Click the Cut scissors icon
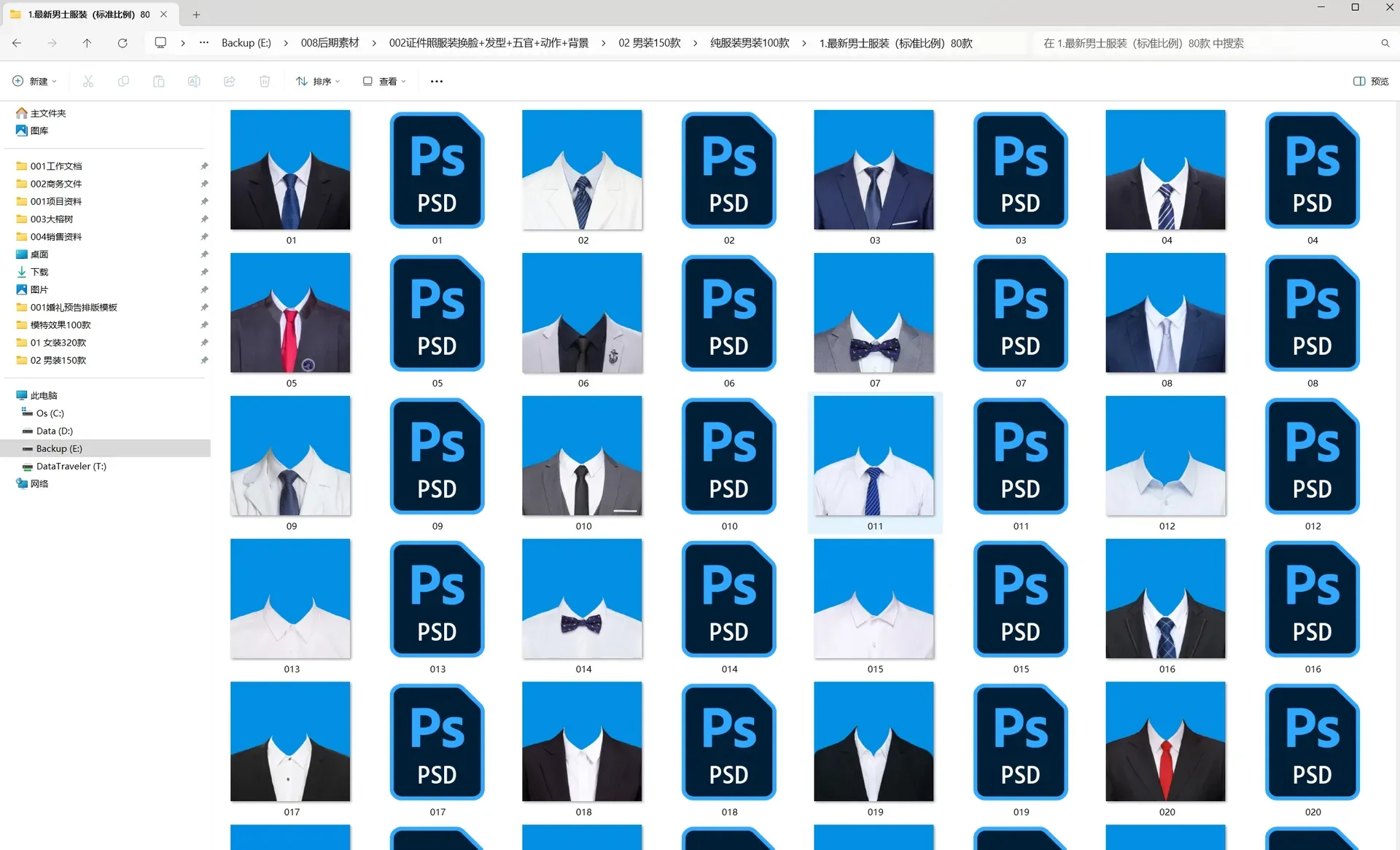Image resolution: width=1400 pixels, height=850 pixels. point(88,82)
